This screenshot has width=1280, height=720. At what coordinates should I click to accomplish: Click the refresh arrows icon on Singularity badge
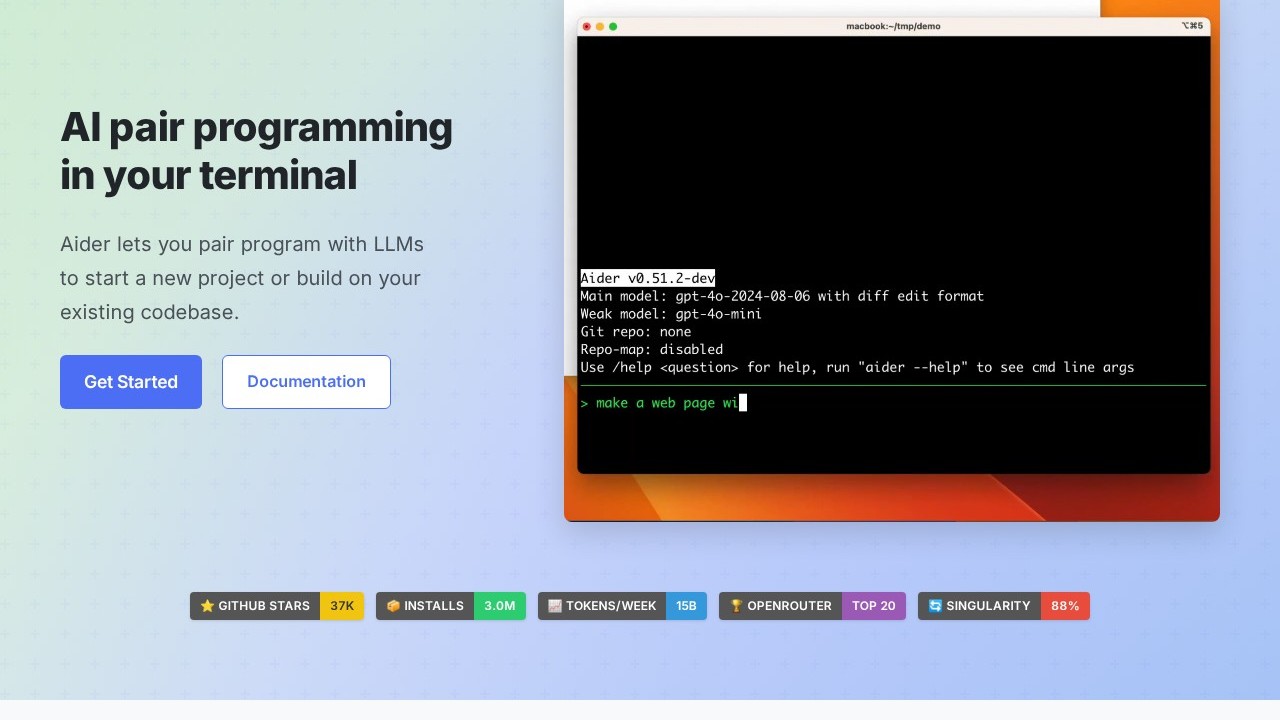935,606
